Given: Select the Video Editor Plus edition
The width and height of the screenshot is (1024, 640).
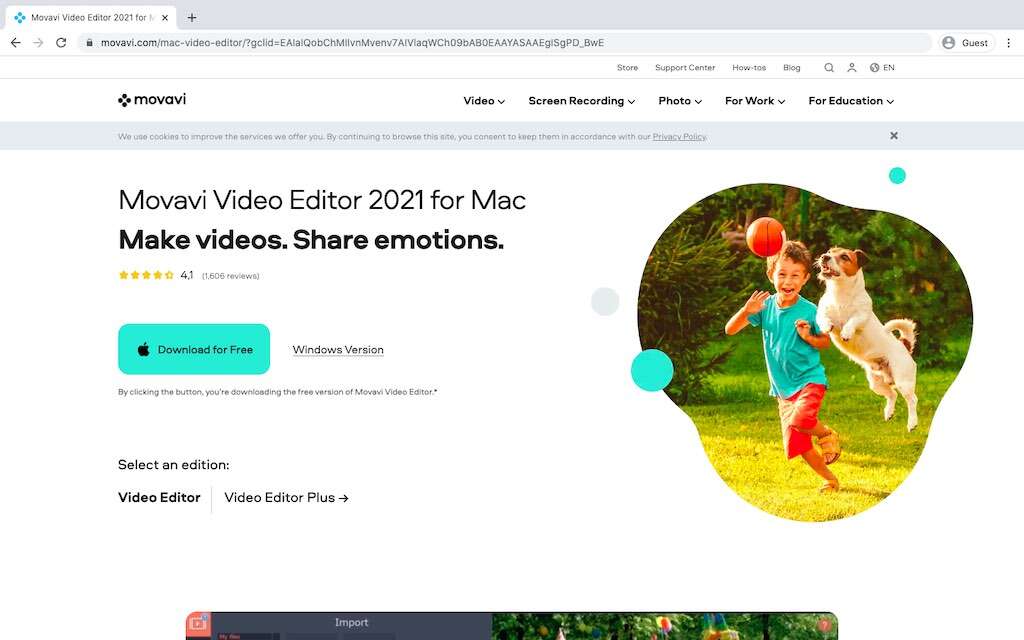Looking at the screenshot, I should 286,498.
